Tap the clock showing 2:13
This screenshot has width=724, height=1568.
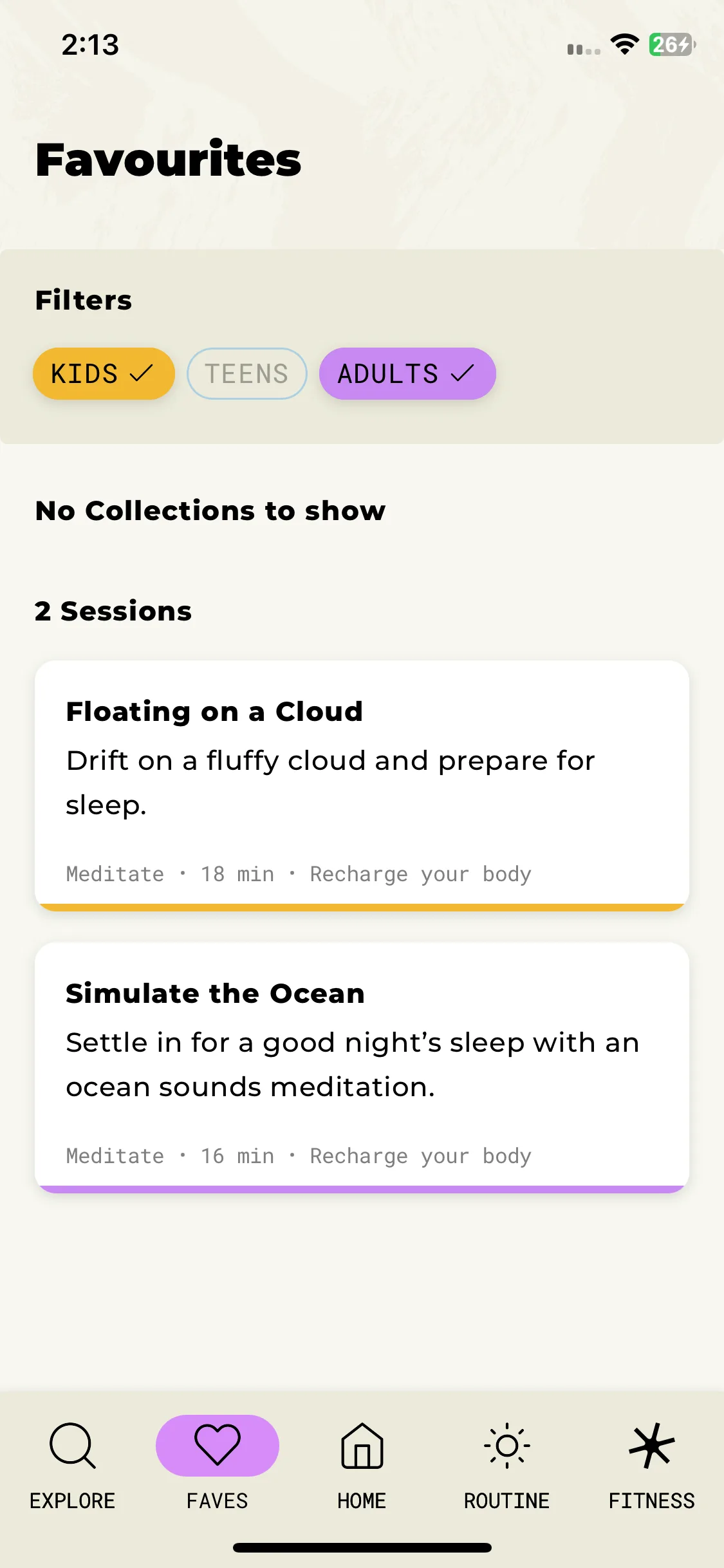tap(90, 44)
